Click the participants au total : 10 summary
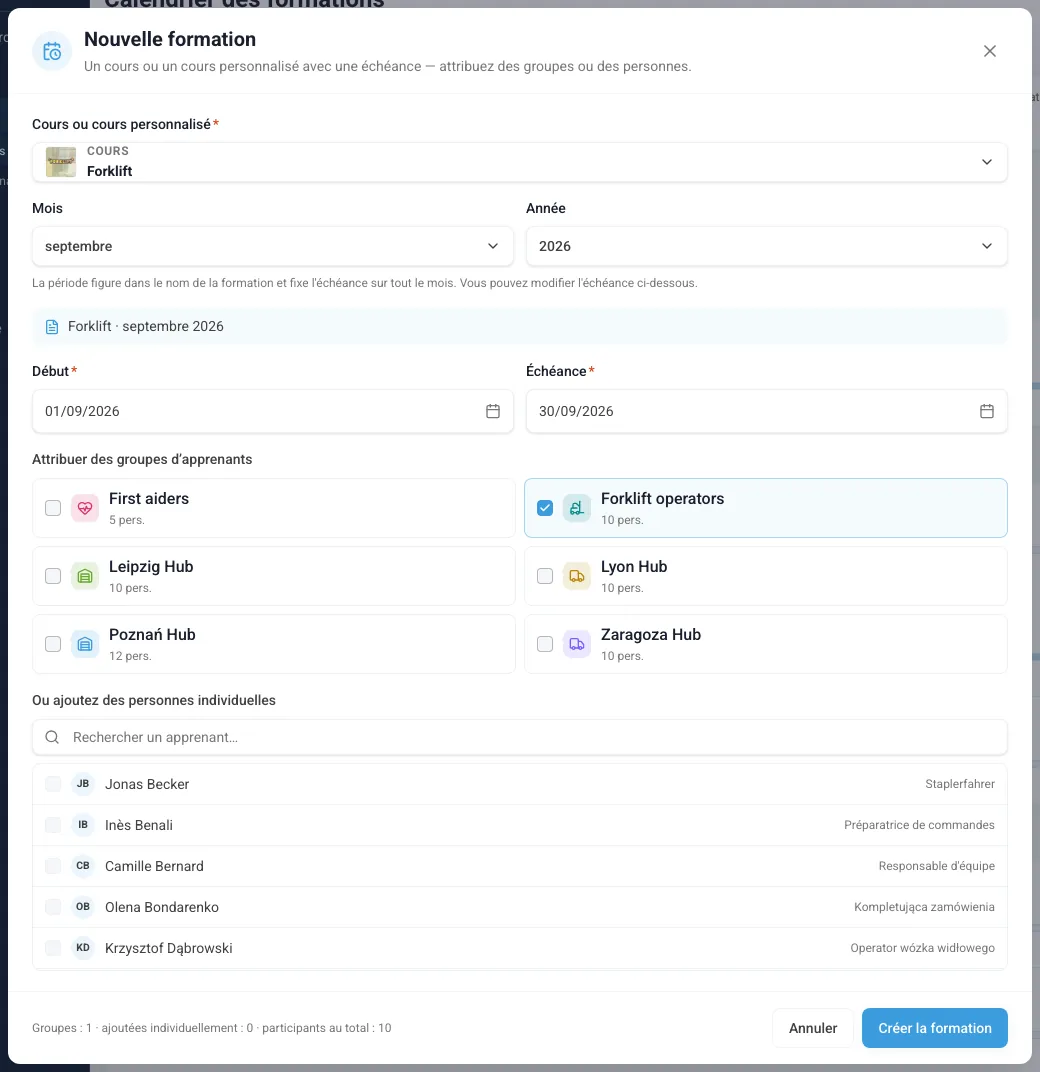Screen dimensions: 1040x1072 327,1028
